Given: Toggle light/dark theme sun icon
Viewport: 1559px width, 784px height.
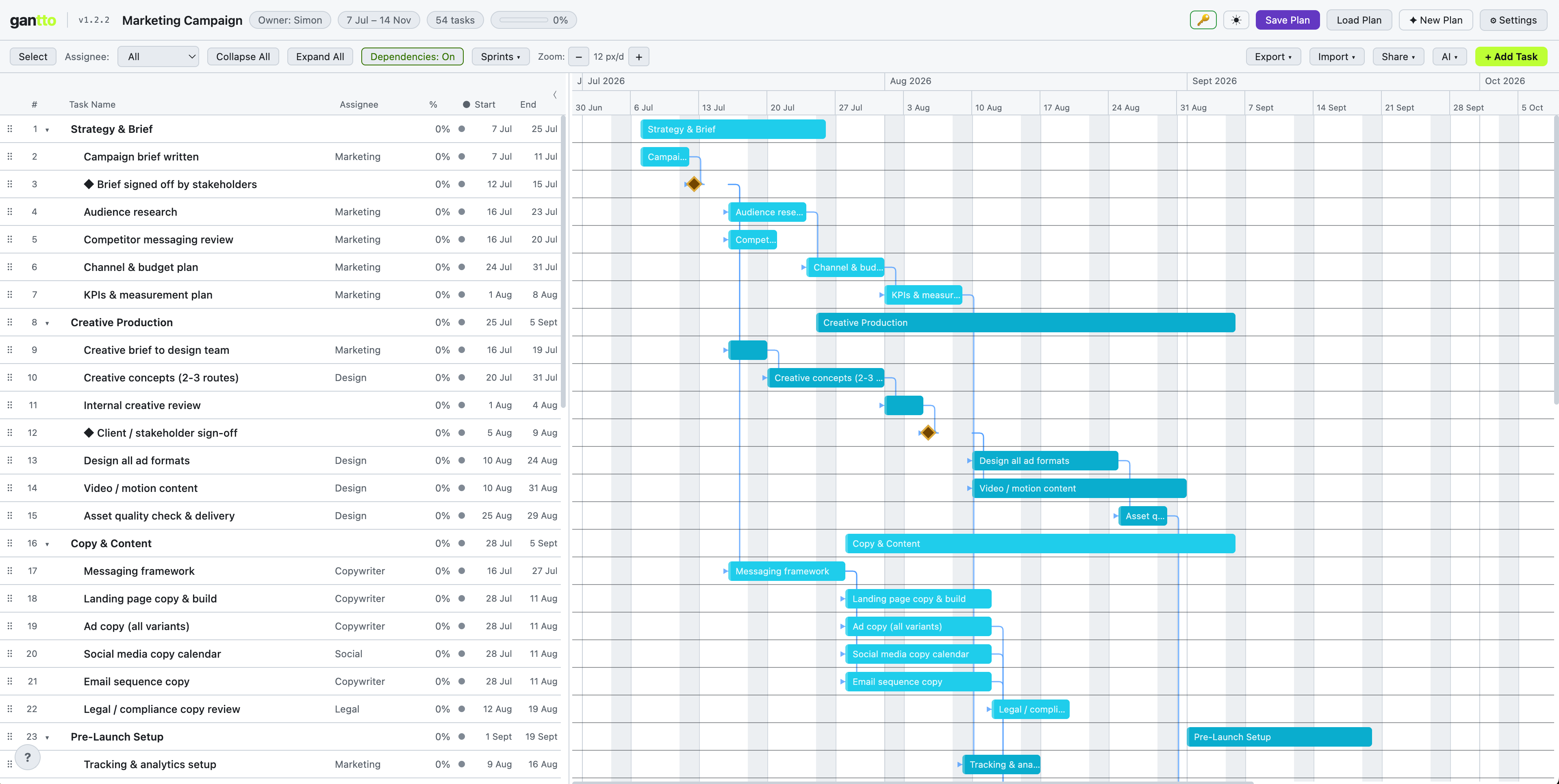Looking at the screenshot, I should pos(1236,20).
